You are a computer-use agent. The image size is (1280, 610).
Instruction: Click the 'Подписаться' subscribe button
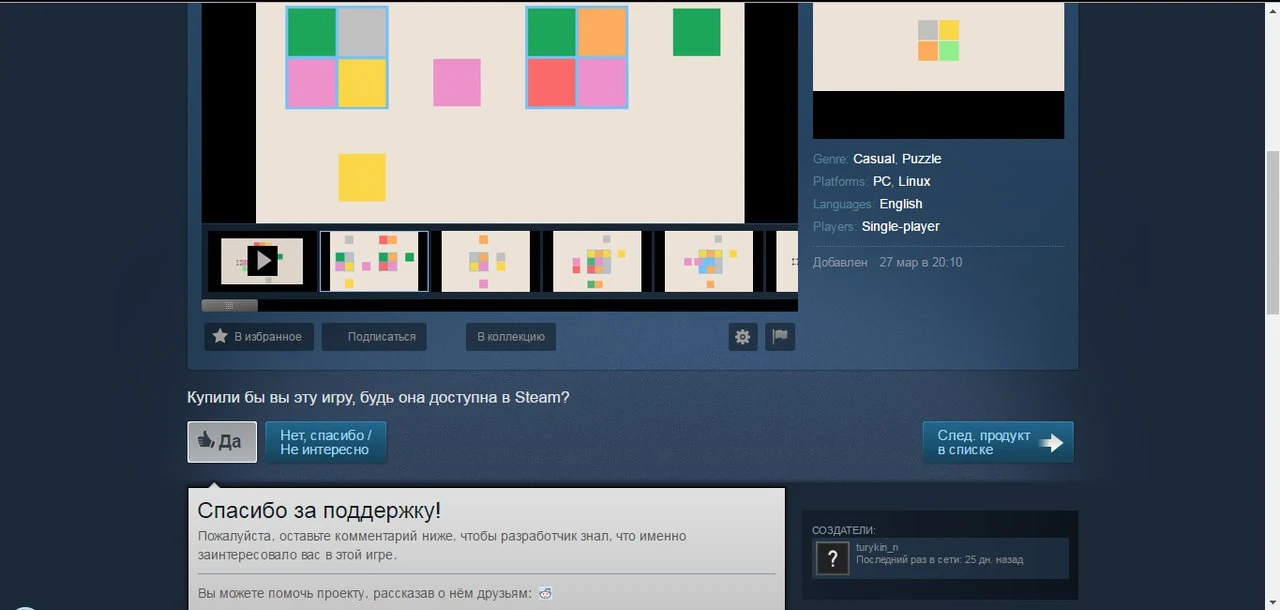click(x=375, y=337)
